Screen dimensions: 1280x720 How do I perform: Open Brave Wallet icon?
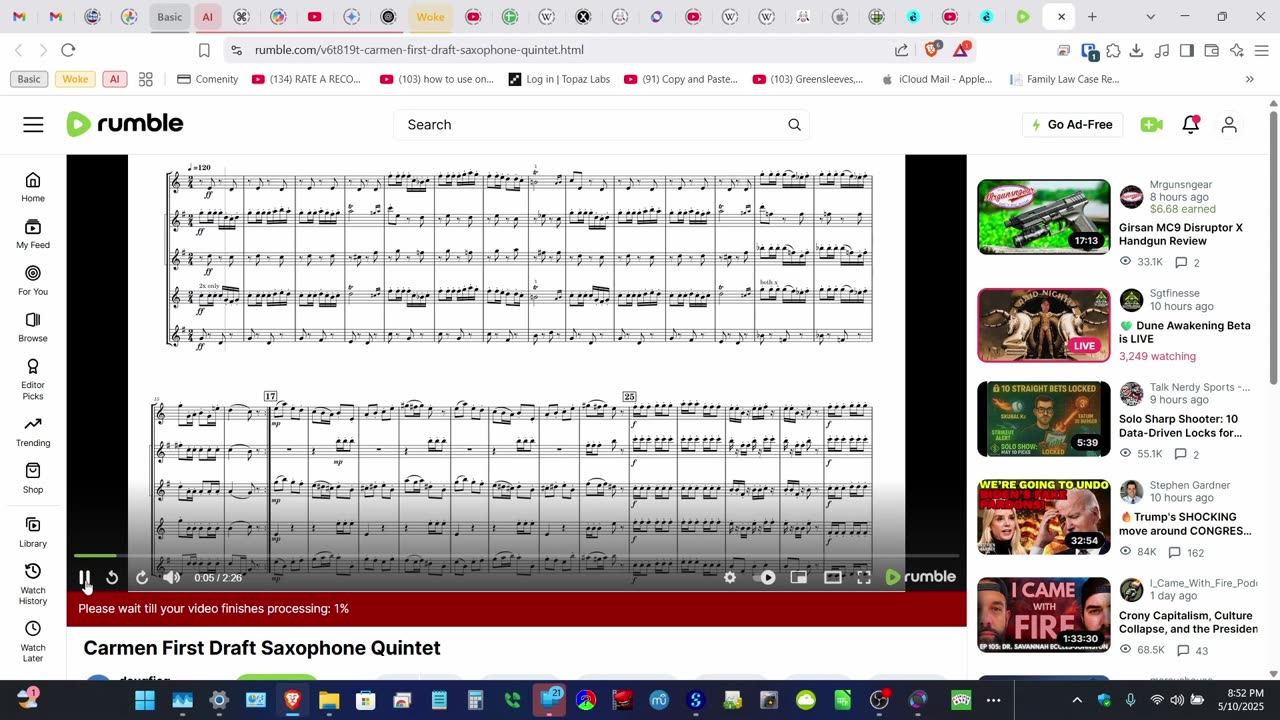1211,50
